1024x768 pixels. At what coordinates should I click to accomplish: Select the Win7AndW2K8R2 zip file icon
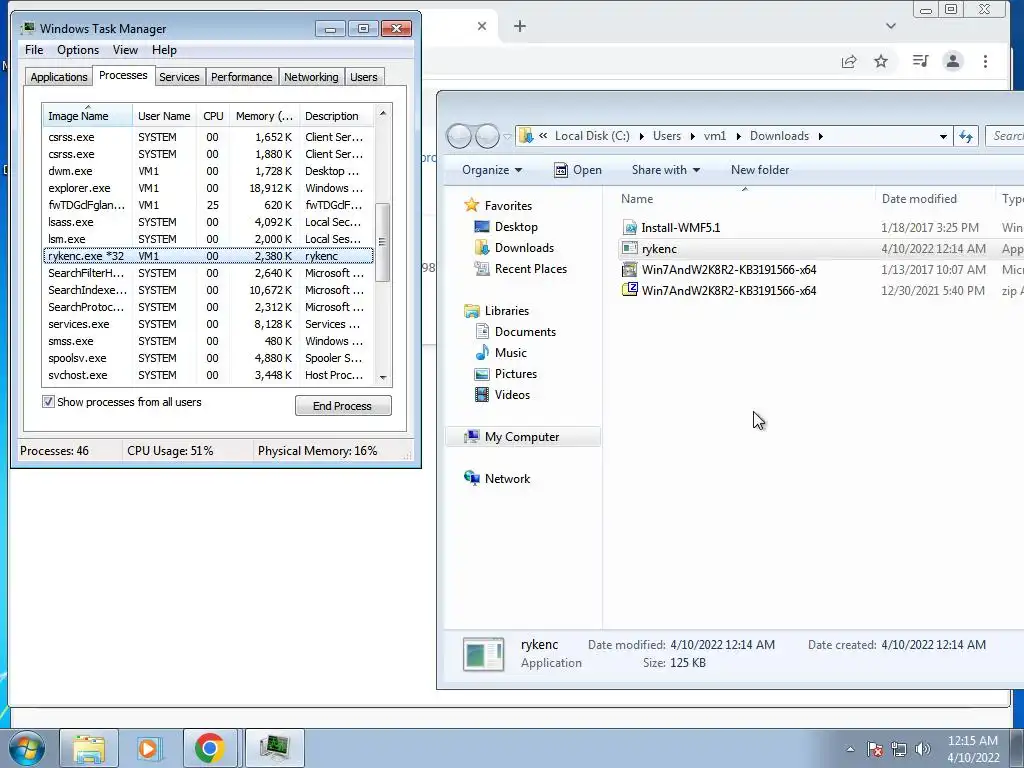pyautogui.click(x=630, y=290)
